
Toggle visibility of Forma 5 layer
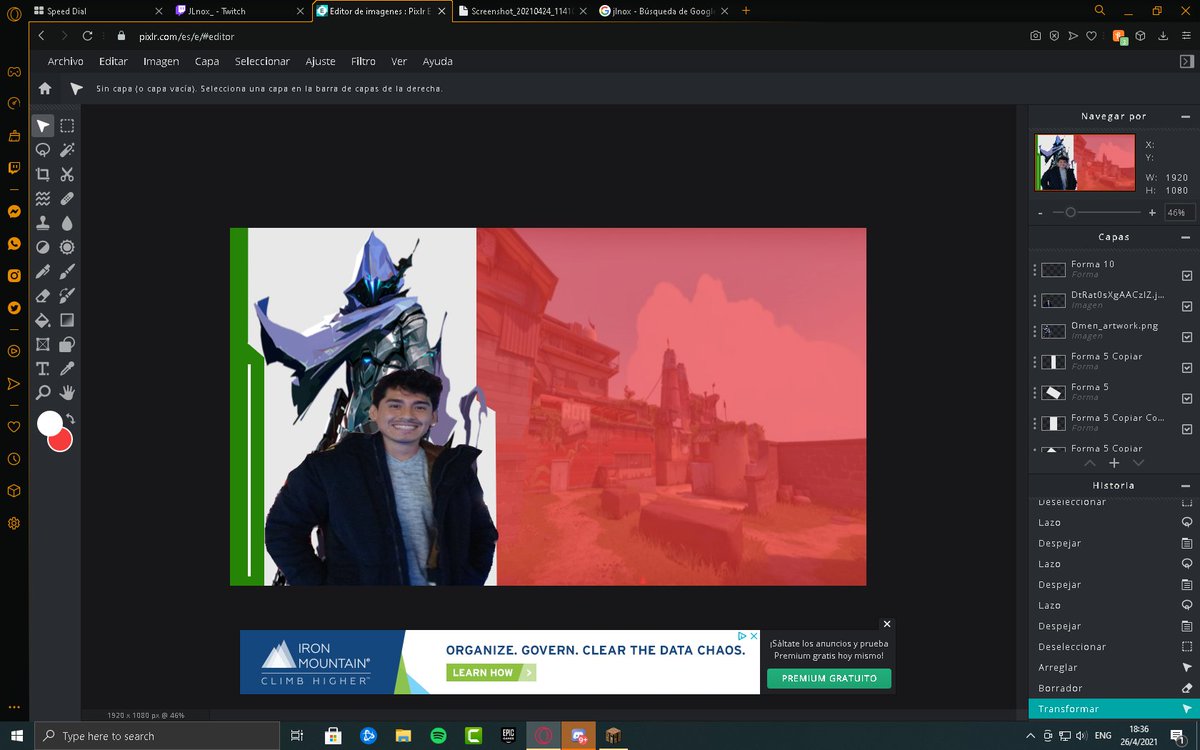pos(1187,398)
